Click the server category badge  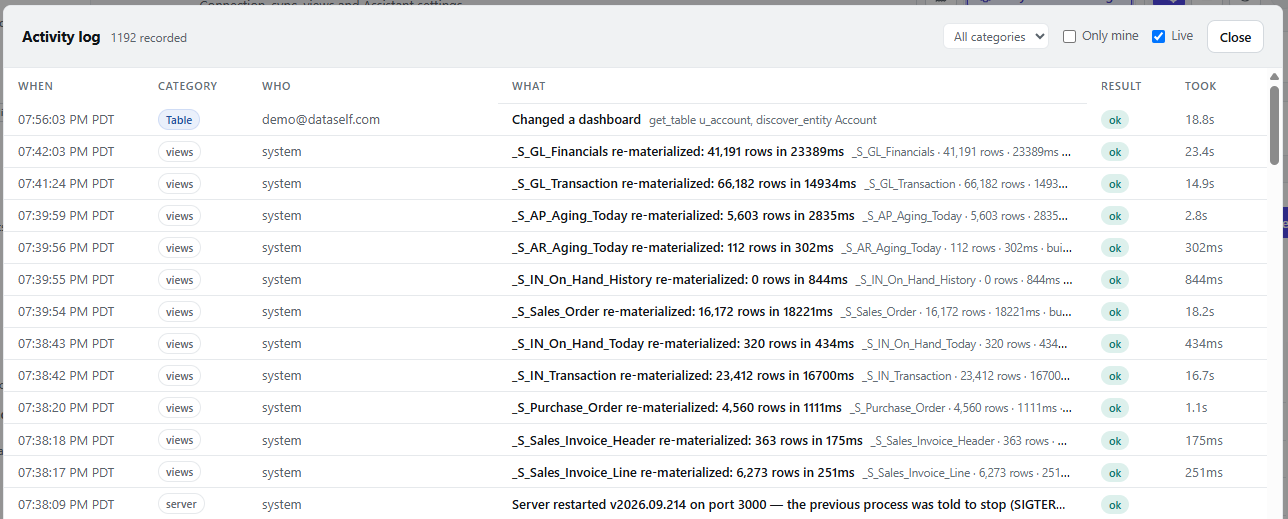(x=181, y=504)
